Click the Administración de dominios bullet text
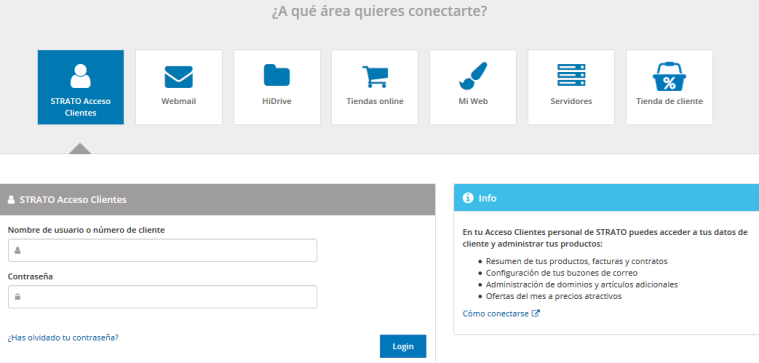Image resolution: width=759 pixels, height=363 pixels. click(x=582, y=284)
